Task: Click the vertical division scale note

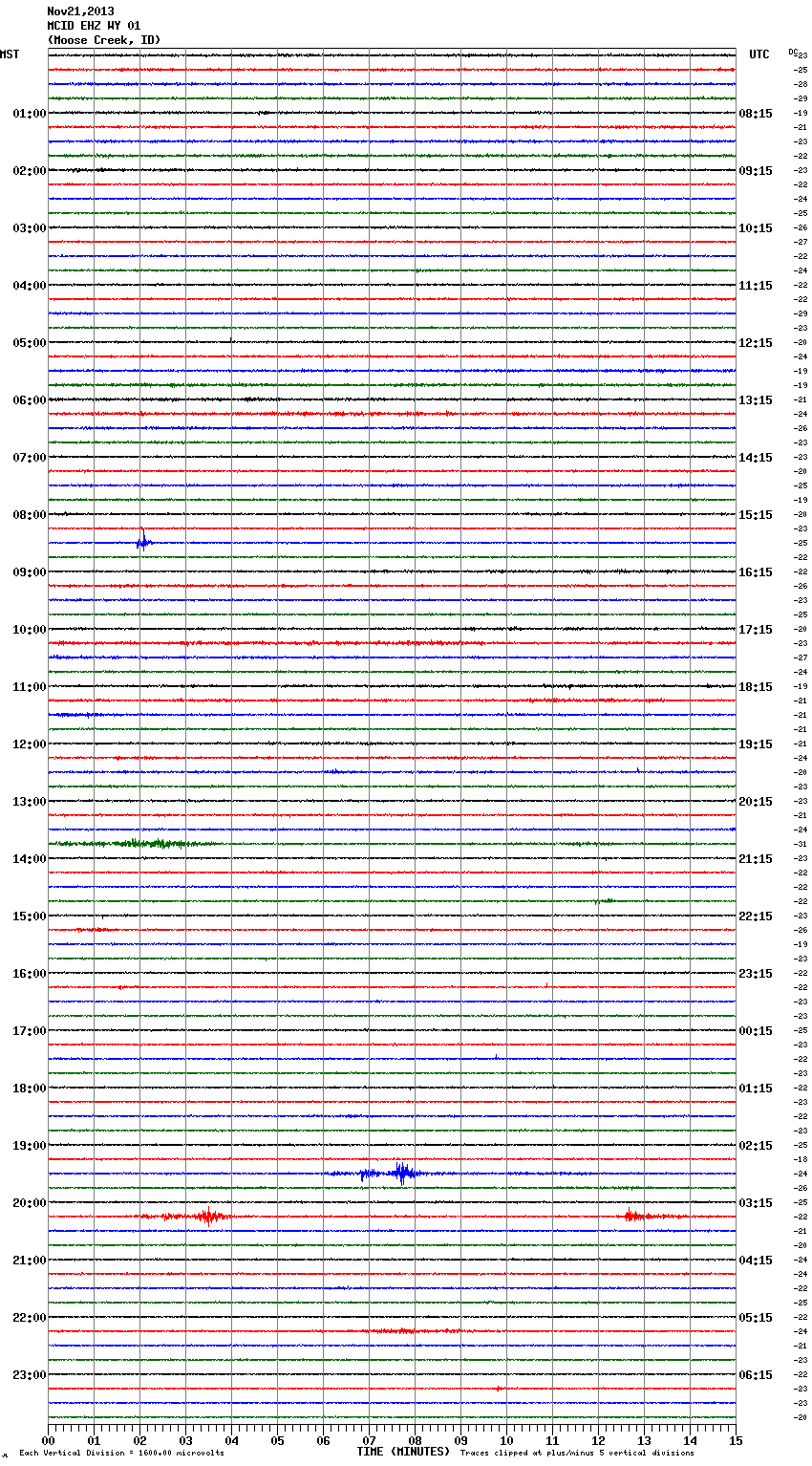Action: pos(121,1453)
